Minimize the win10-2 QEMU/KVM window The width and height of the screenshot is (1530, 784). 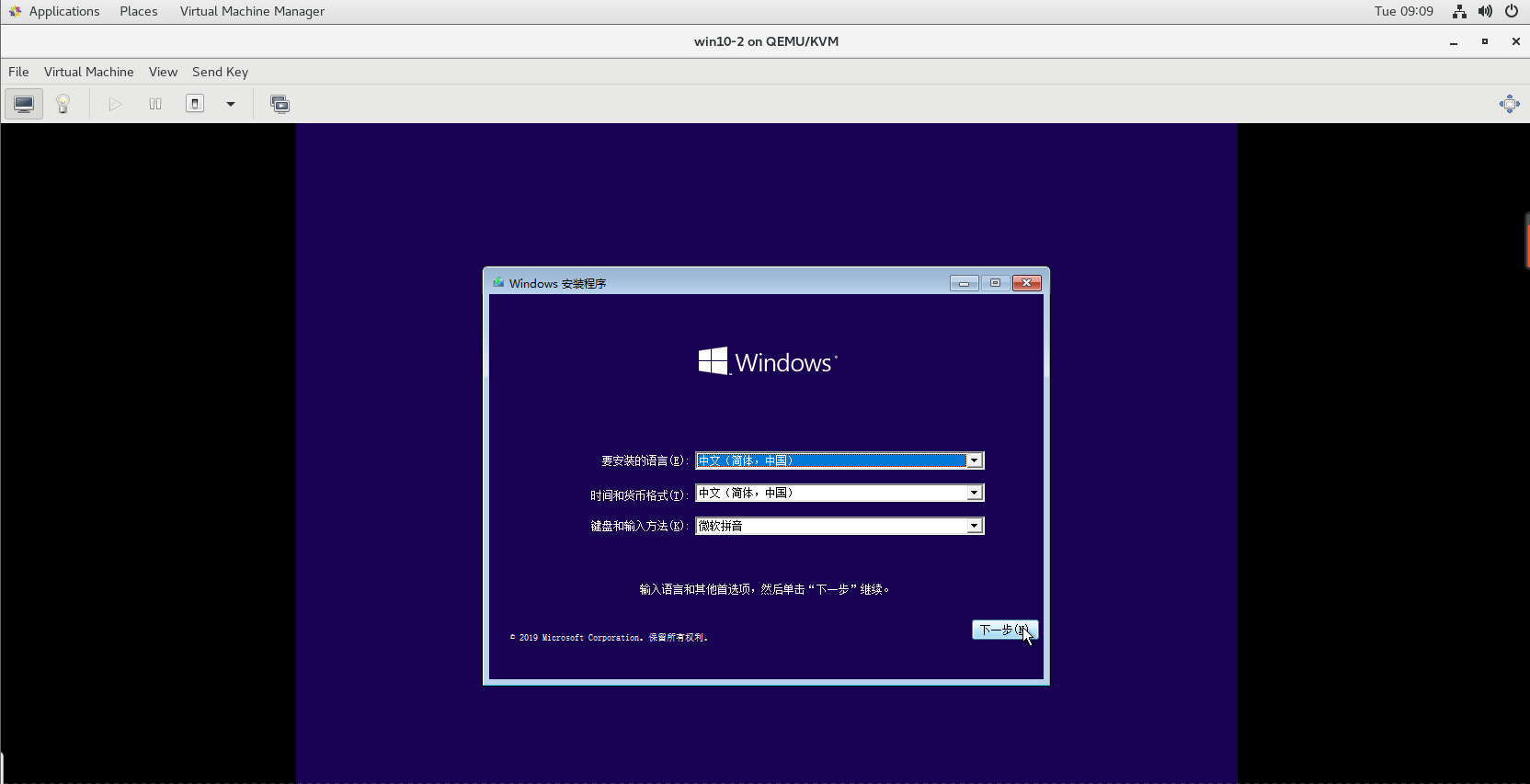tap(1454, 41)
